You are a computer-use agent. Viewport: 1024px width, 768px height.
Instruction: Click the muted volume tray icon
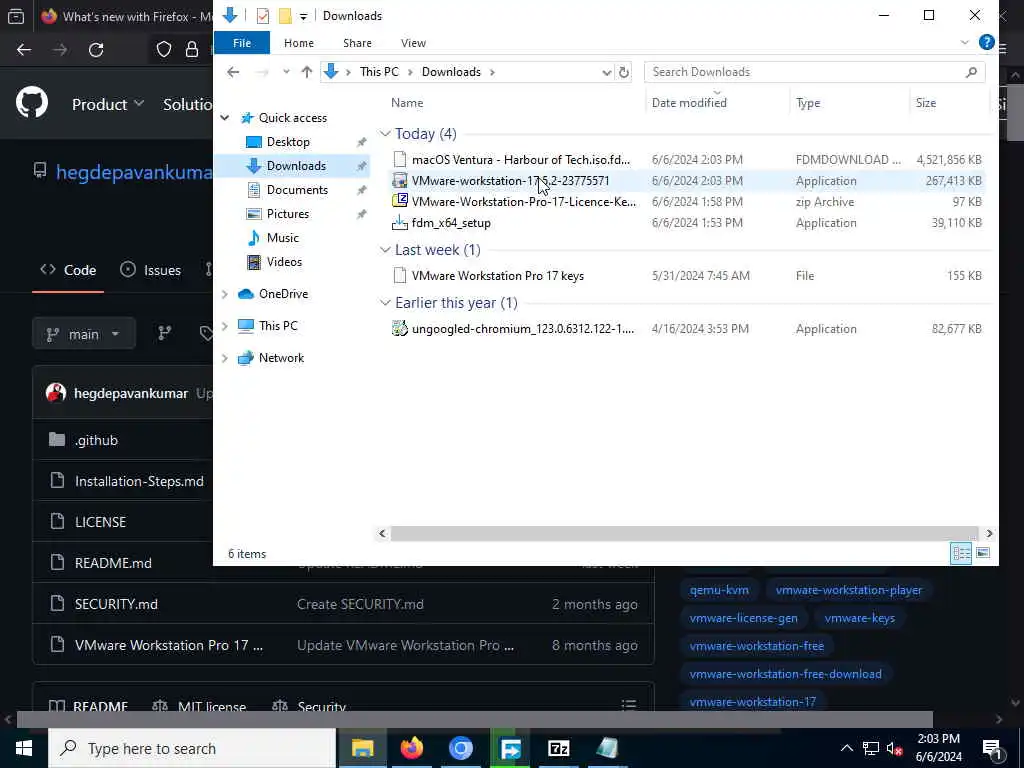894,749
